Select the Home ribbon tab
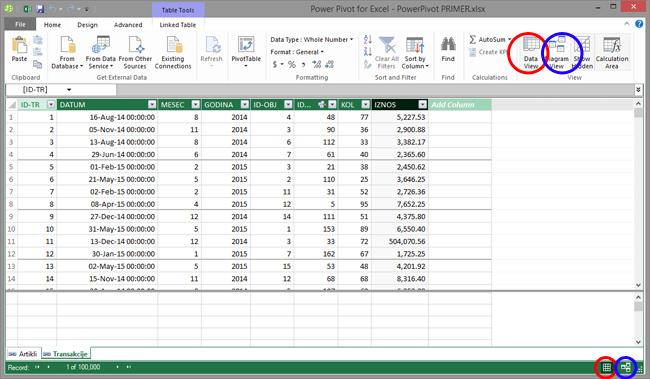Viewport: 650px width, 379px height. (52, 25)
